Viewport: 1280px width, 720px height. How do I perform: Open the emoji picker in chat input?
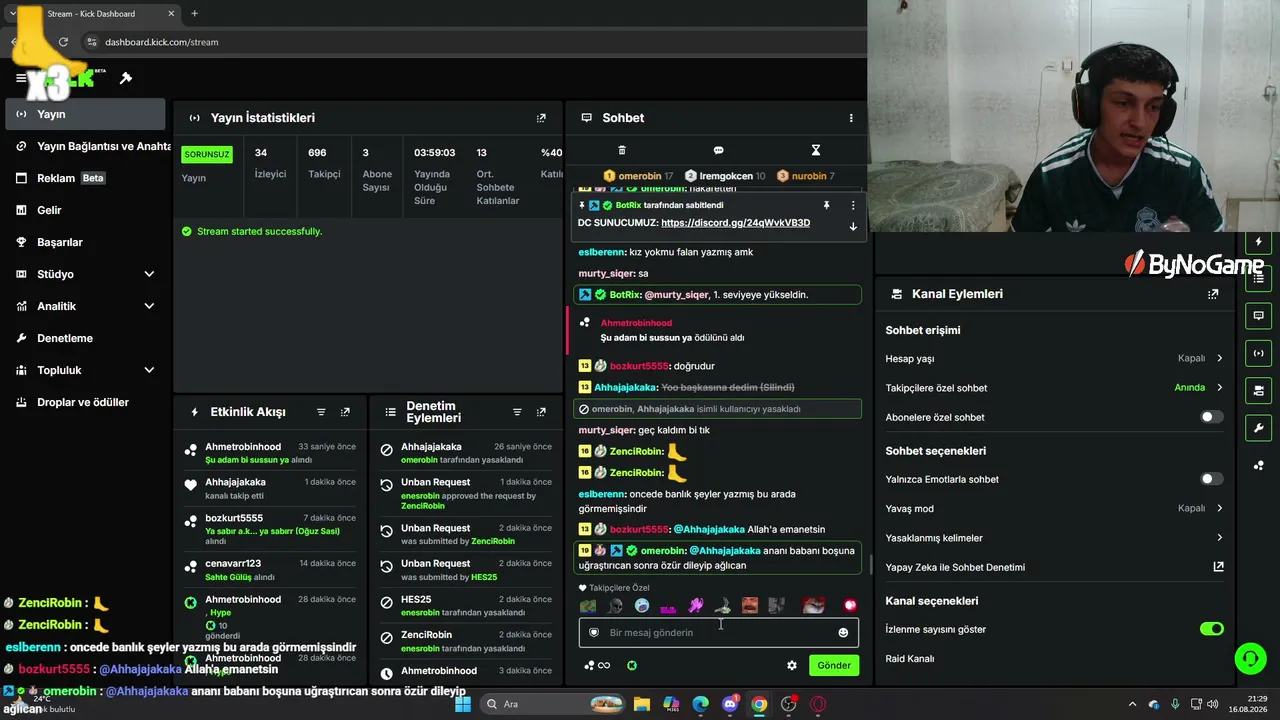[x=843, y=632]
